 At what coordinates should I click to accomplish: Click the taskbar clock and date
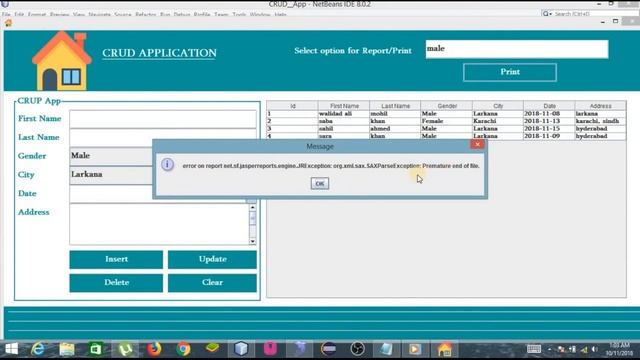point(620,349)
